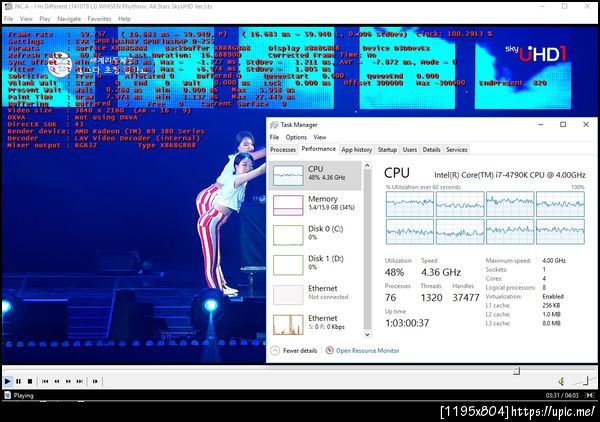The image size is (600, 422).
Task: Click the status icon beside Playing
Action: (7, 395)
